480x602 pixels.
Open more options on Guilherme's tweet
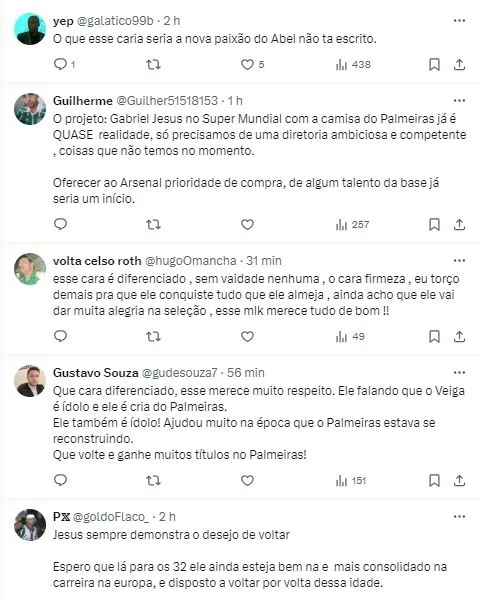tap(459, 101)
